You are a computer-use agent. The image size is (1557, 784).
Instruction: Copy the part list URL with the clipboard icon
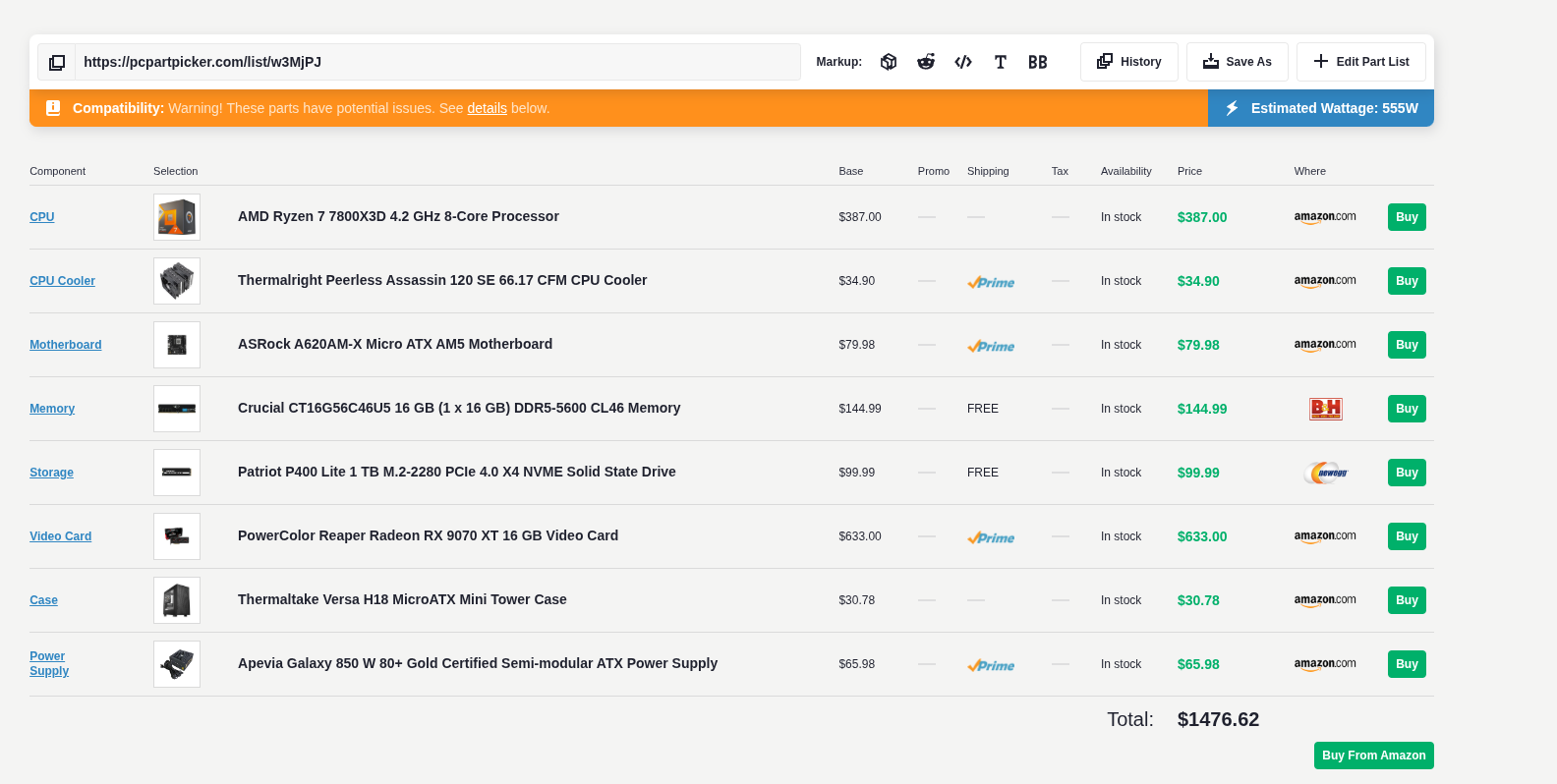57,62
